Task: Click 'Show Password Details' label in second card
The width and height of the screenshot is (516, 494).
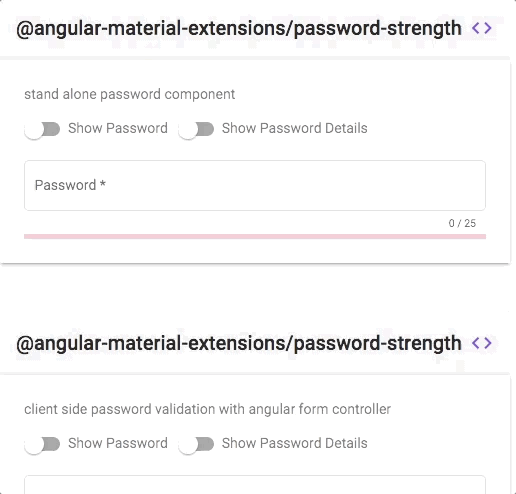Action: coord(295,443)
